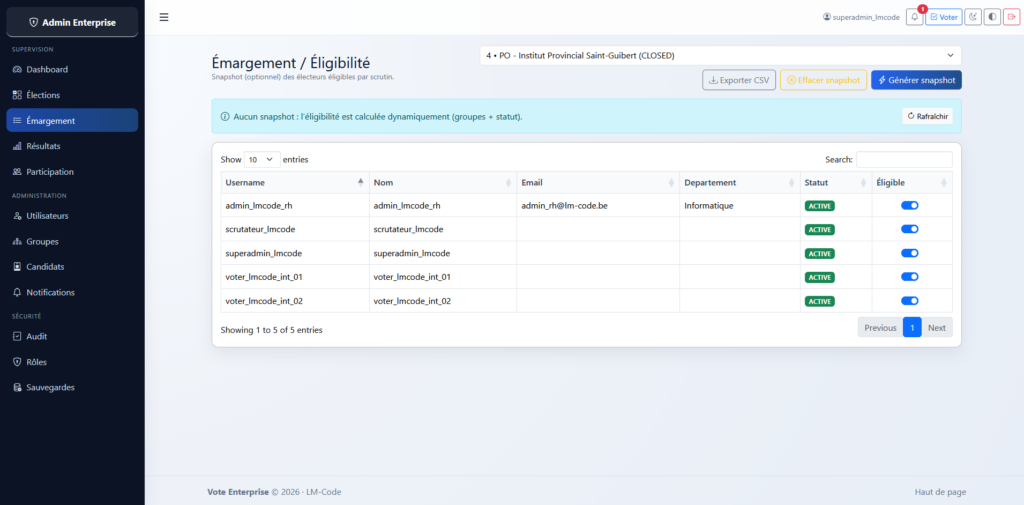This screenshot has height=505, width=1024.
Task: Expand the entries-per-page dropdown
Action: 261,160
